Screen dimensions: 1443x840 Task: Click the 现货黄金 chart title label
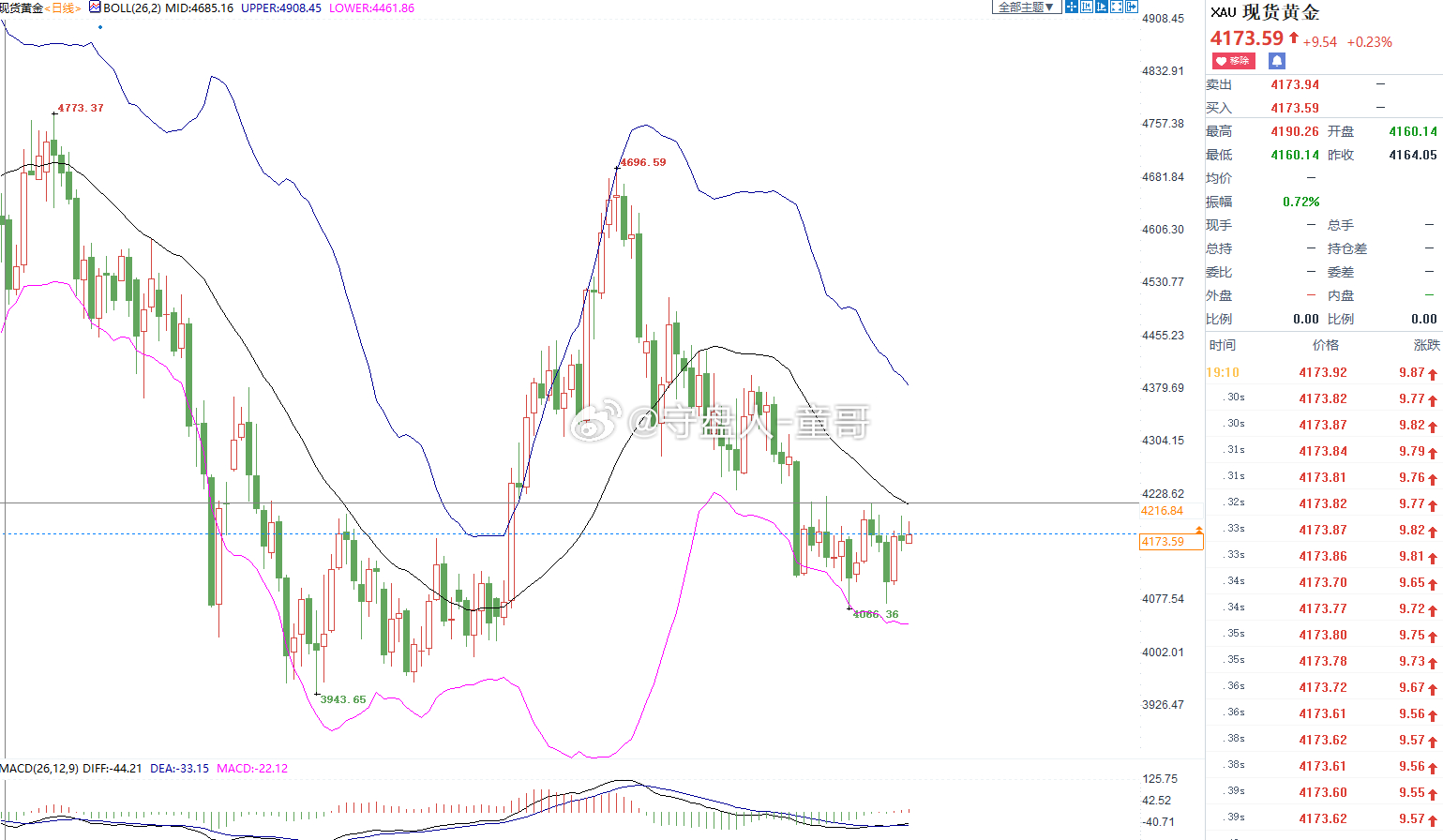[x=22, y=8]
